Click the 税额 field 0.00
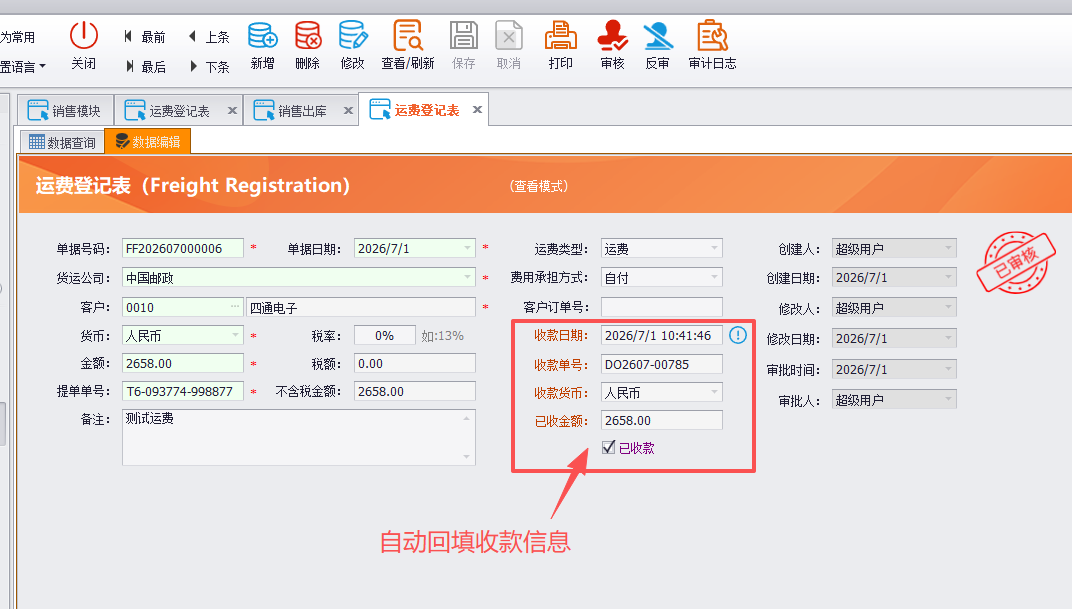The image size is (1072, 609). 414,363
